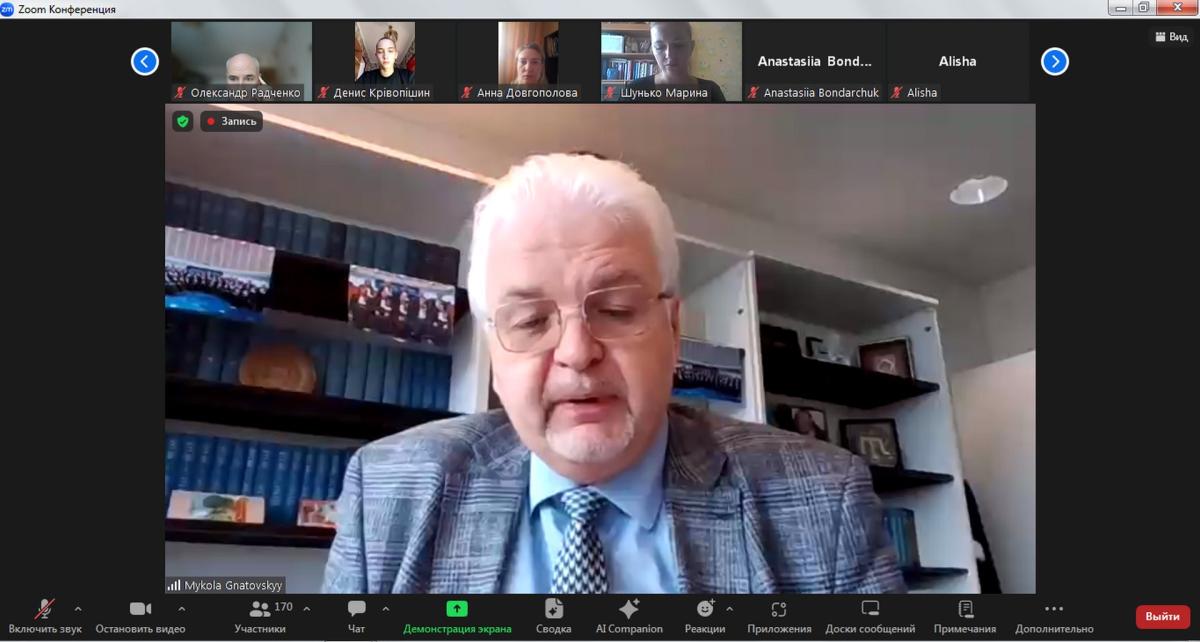Leave meeting with red Выйти button
This screenshot has width=1200, height=642.
tap(1163, 617)
